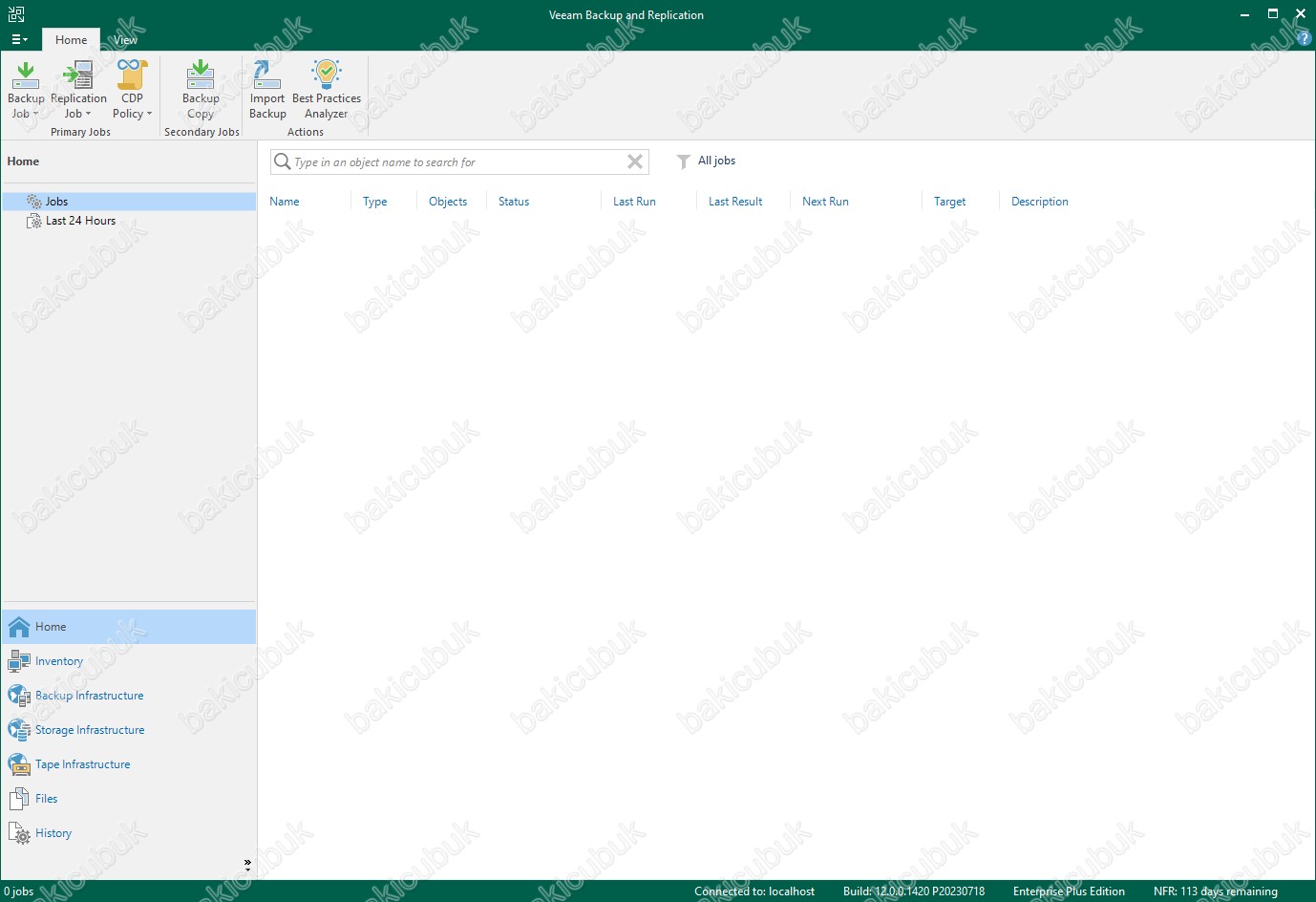
Task: Click the magnifier search icon
Action: pos(282,161)
